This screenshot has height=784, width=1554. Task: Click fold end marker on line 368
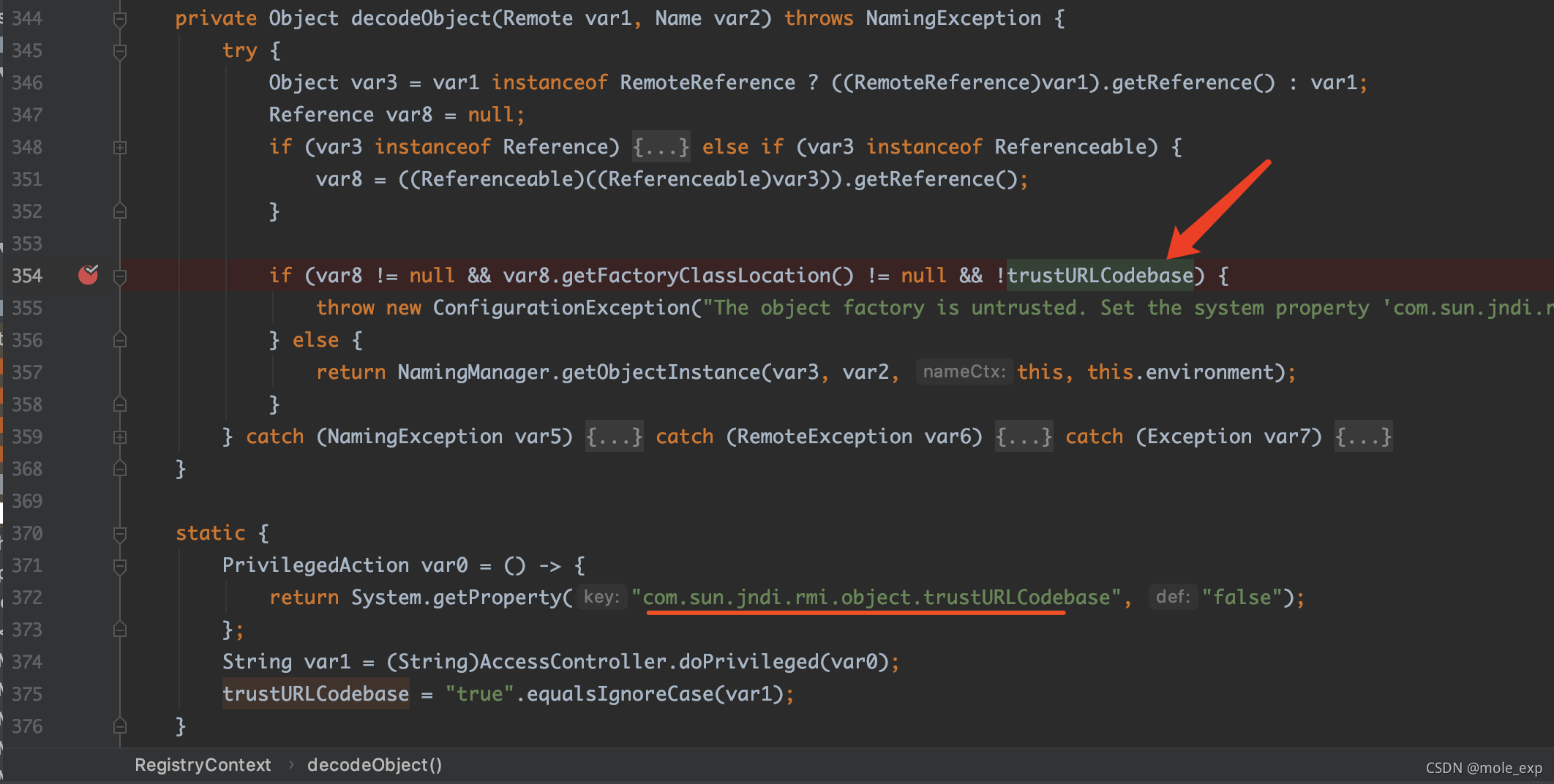coord(120,469)
